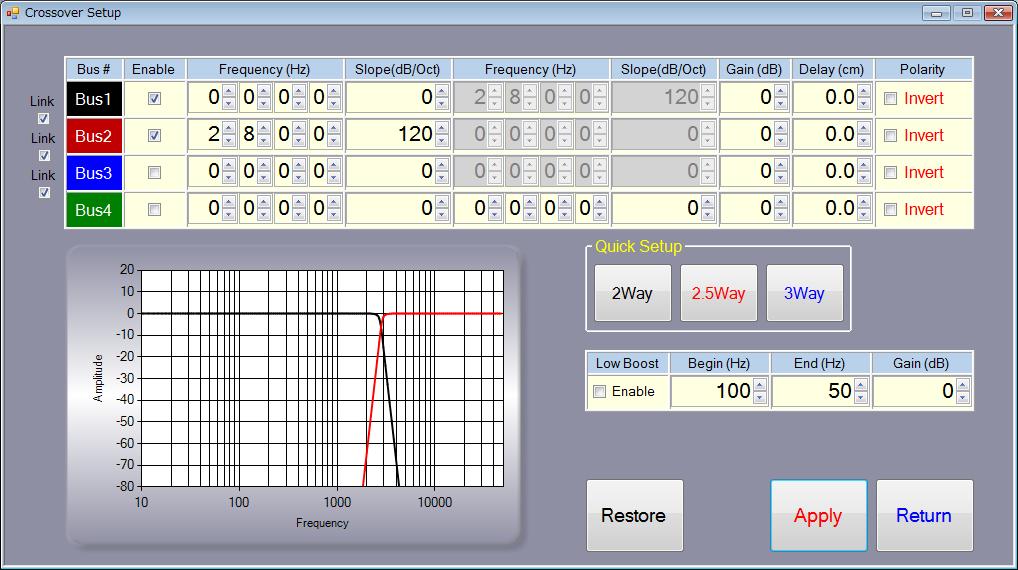Viewport: 1018px width, 570px height.
Task: Click the Bus1 Delay value field
Action: tap(825, 98)
